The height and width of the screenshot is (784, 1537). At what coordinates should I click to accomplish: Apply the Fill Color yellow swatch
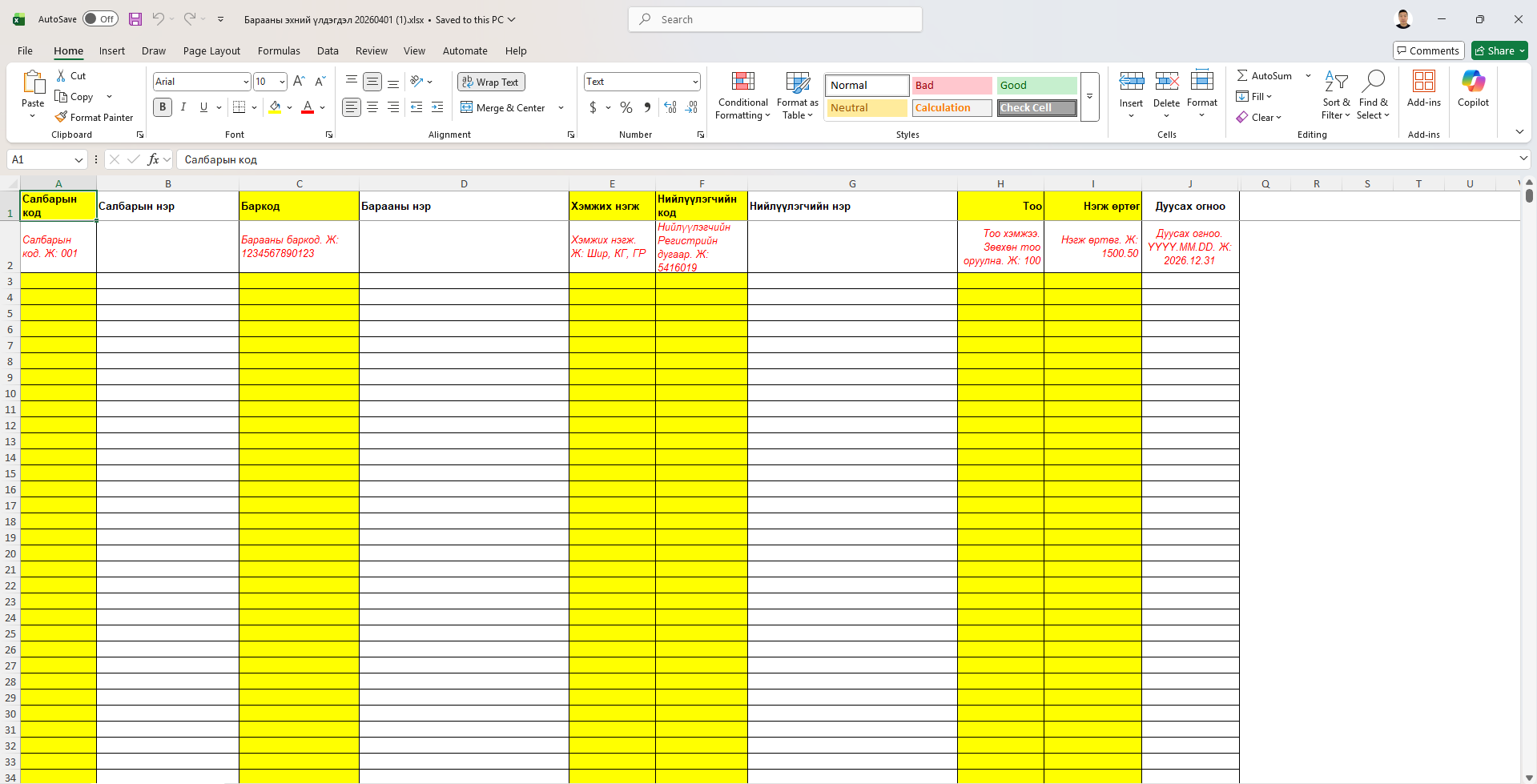[x=276, y=107]
